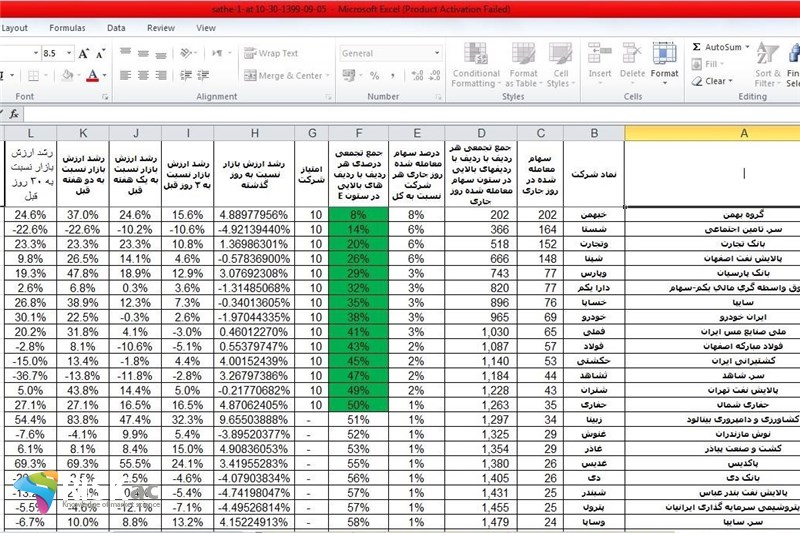Viewport: 800px width, 533px height.
Task: Increase decimal places
Action: 417,75
